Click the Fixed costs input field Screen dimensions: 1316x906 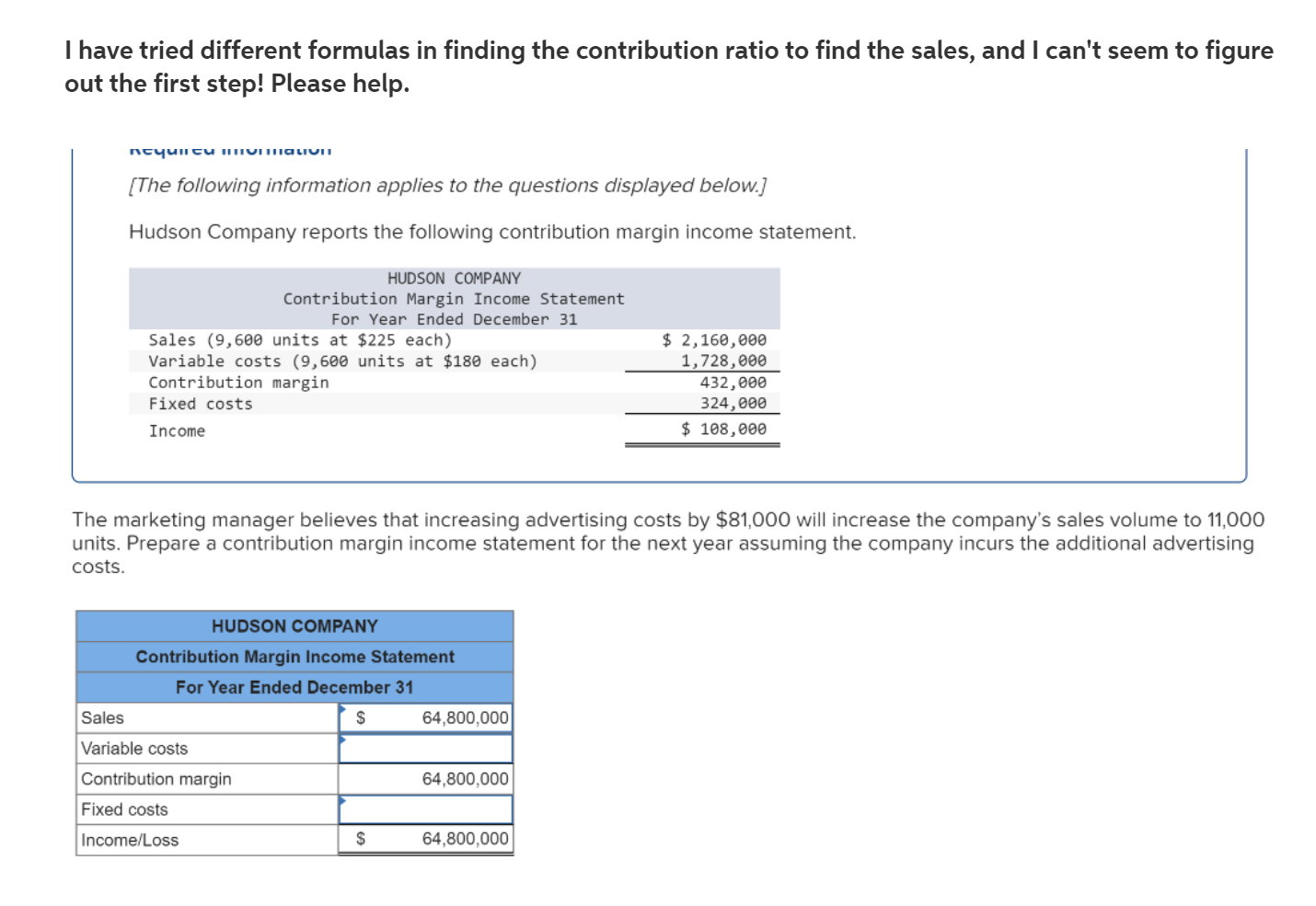(425, 809)
